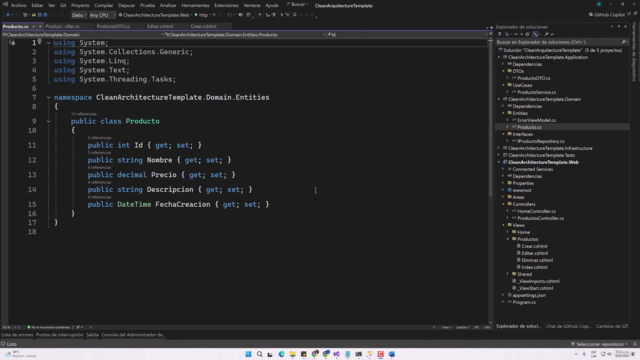640x360 pixels.
Task: Open the Herramientas menu
Action: 195,5
